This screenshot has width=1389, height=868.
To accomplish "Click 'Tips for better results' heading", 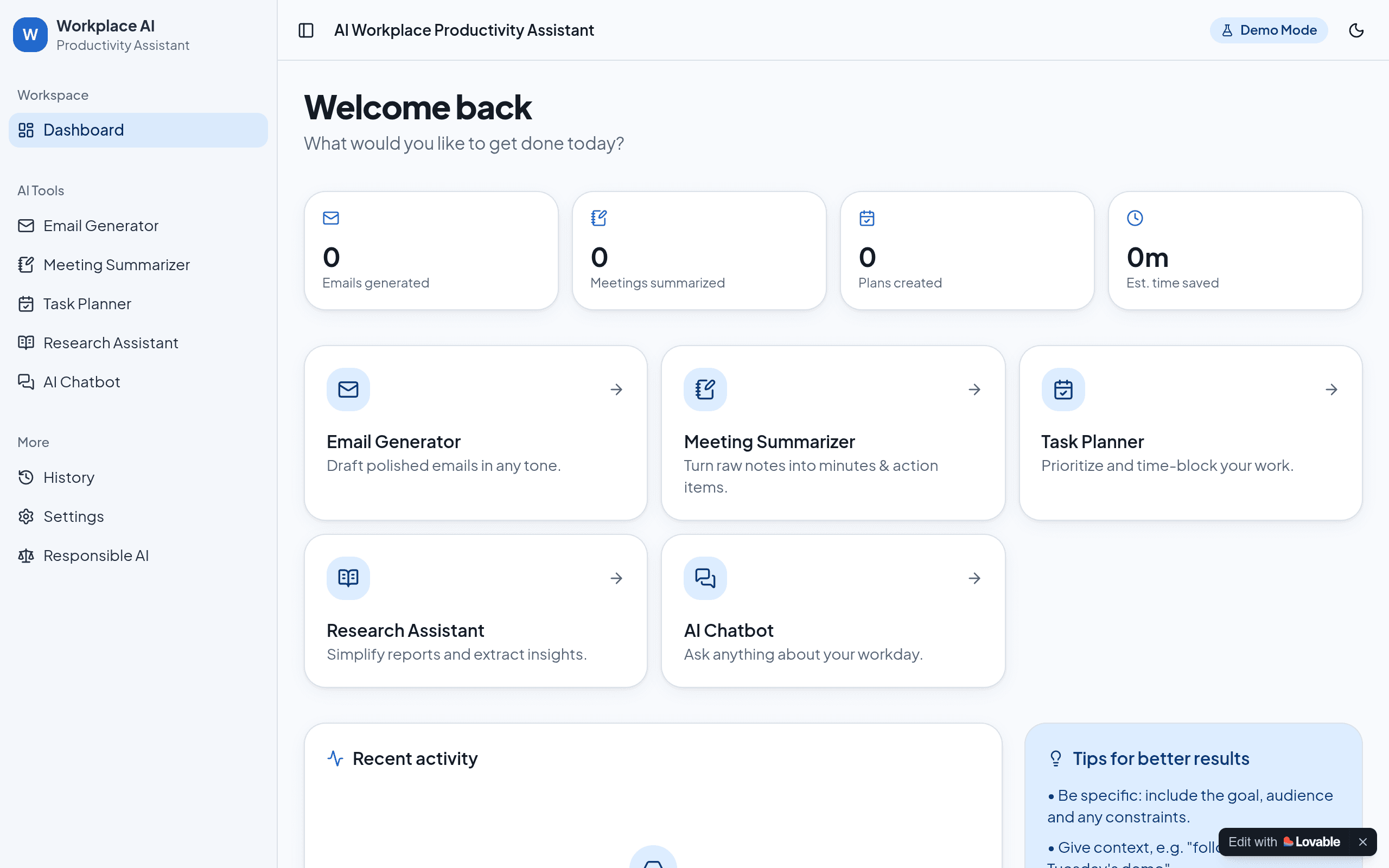I will point(1161,758).
